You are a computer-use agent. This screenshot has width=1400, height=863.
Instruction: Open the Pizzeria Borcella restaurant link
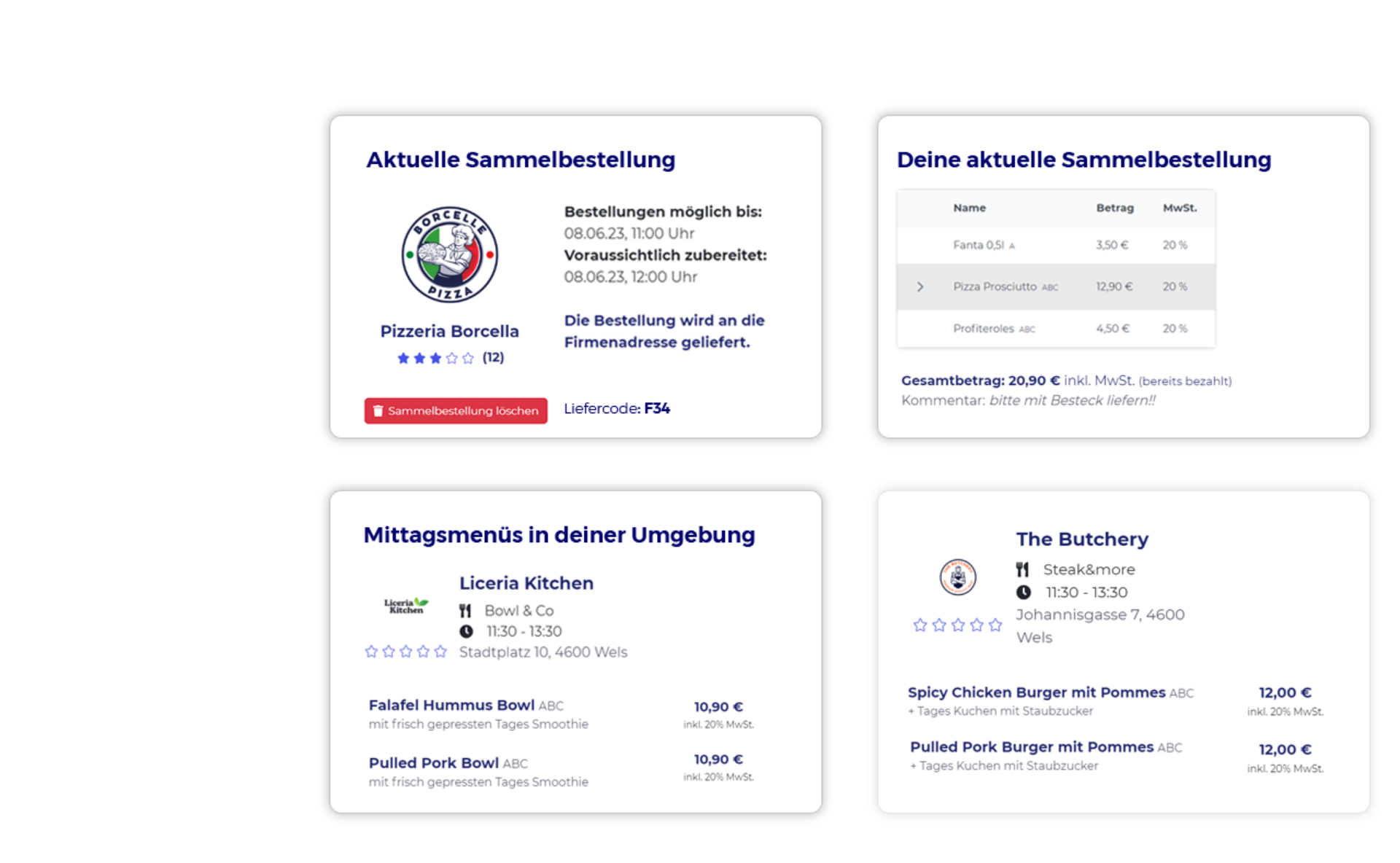point(449,331)
